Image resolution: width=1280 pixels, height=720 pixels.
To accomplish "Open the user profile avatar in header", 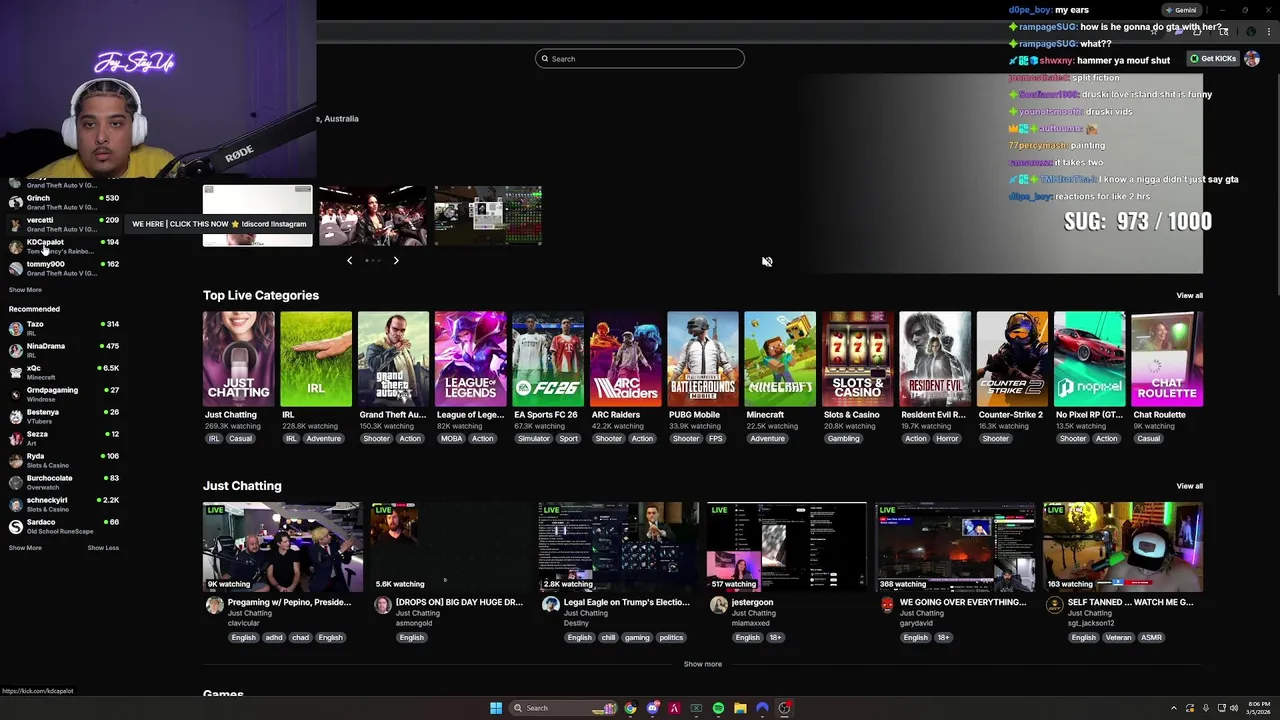I will (x=1252, y=59).
